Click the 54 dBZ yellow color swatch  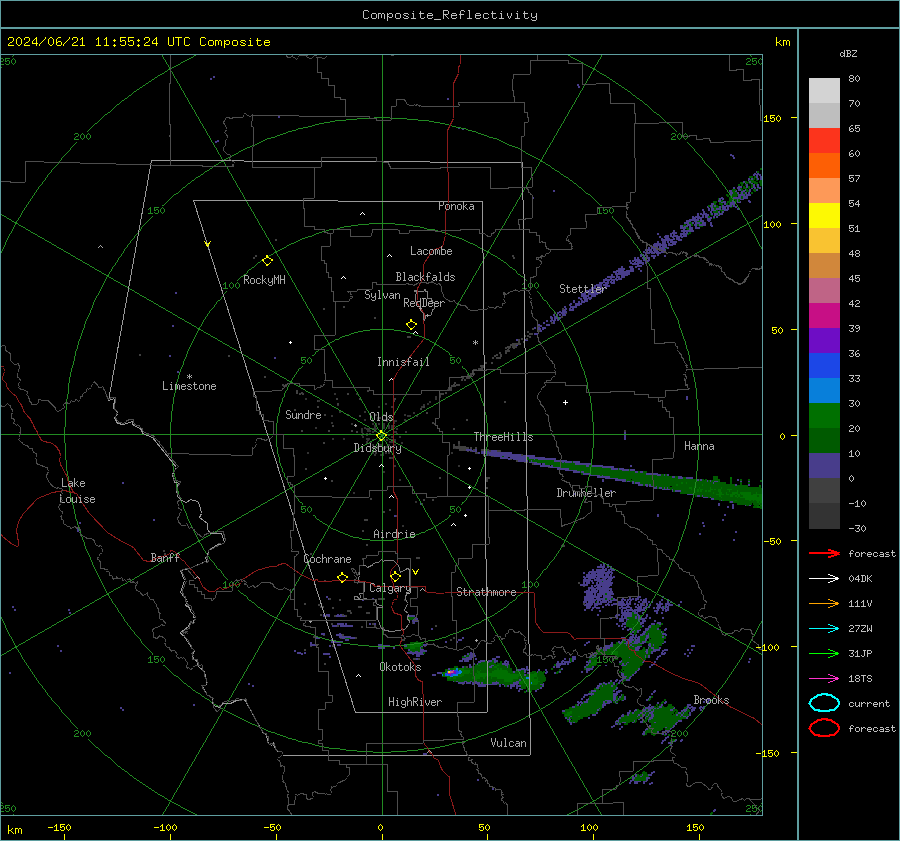click(824, 215)
